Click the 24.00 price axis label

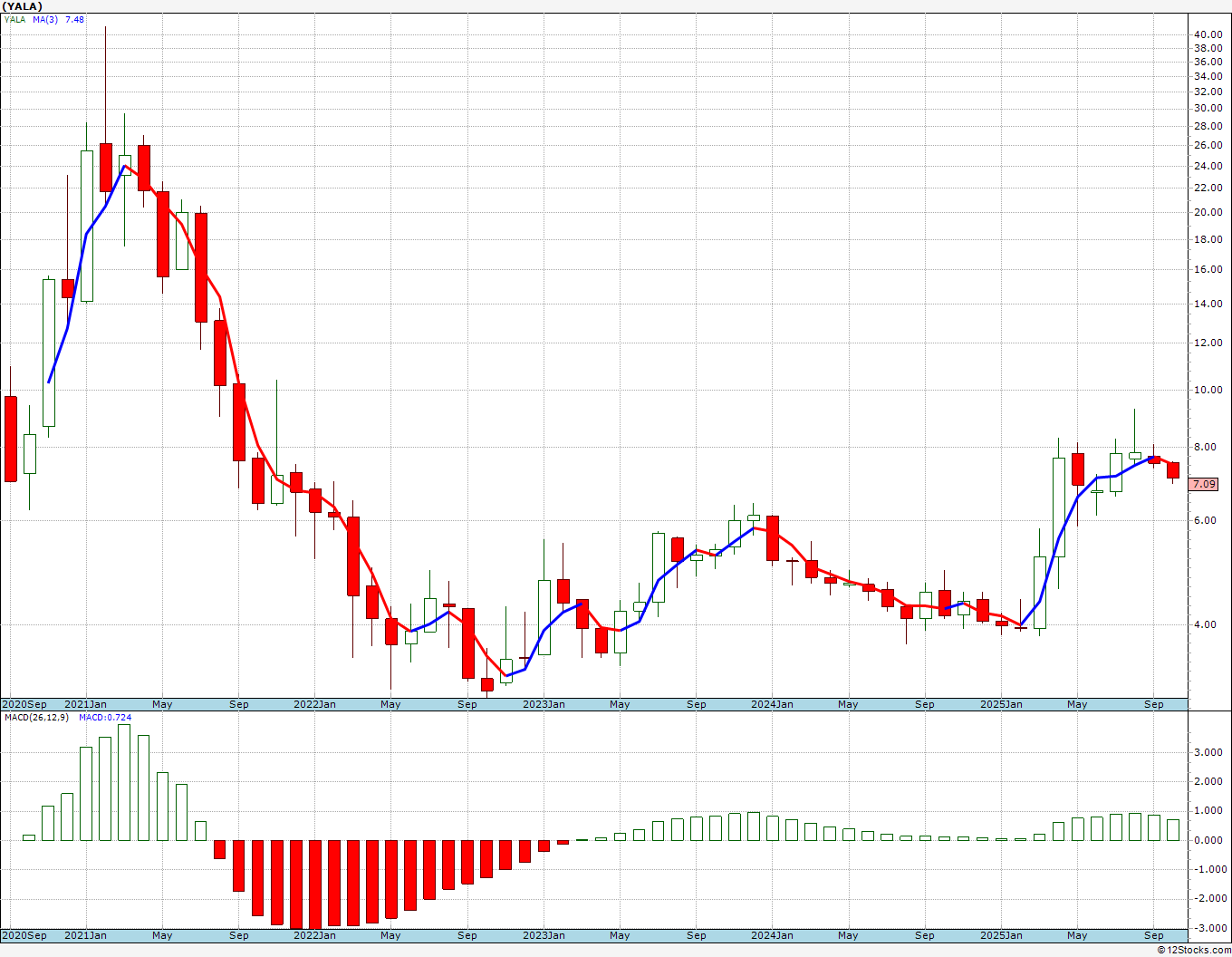click(x=1208, y=166)
